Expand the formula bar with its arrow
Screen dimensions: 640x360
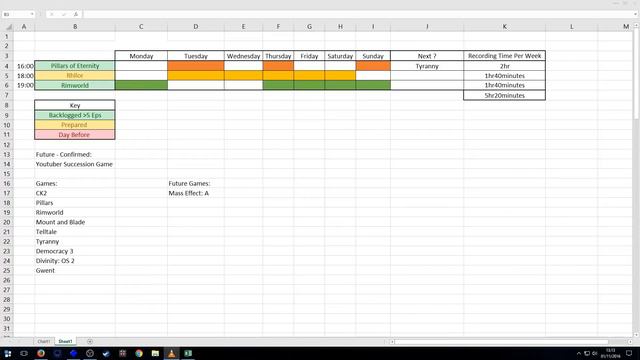click(635, 14)
